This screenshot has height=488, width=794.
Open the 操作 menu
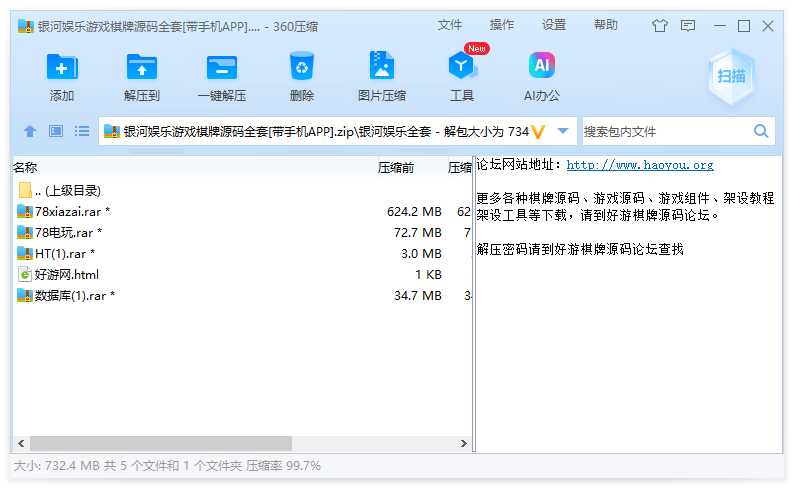tap(502, 25)
